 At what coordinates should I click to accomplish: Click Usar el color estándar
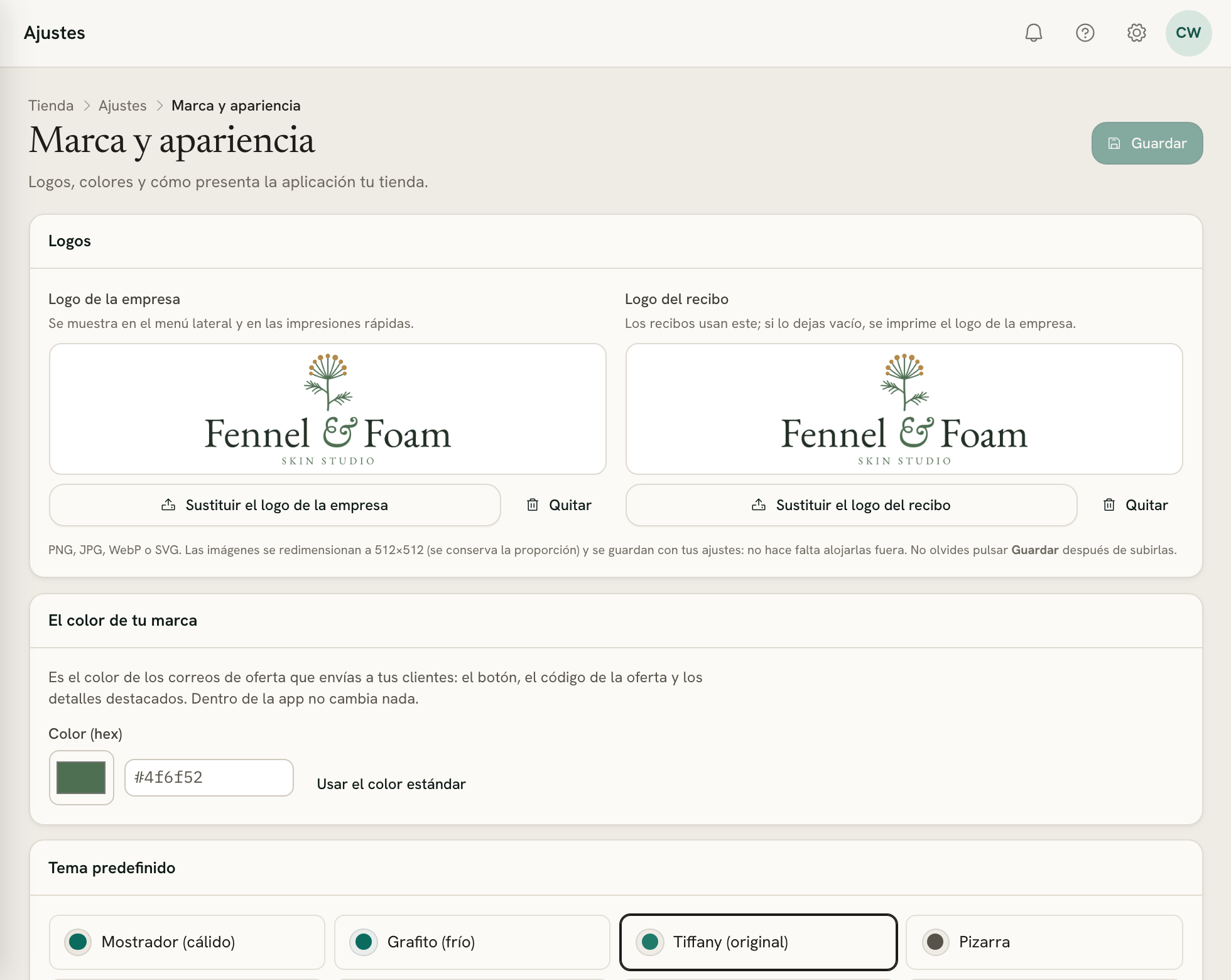pyautogui.click(x=391, y=784)
